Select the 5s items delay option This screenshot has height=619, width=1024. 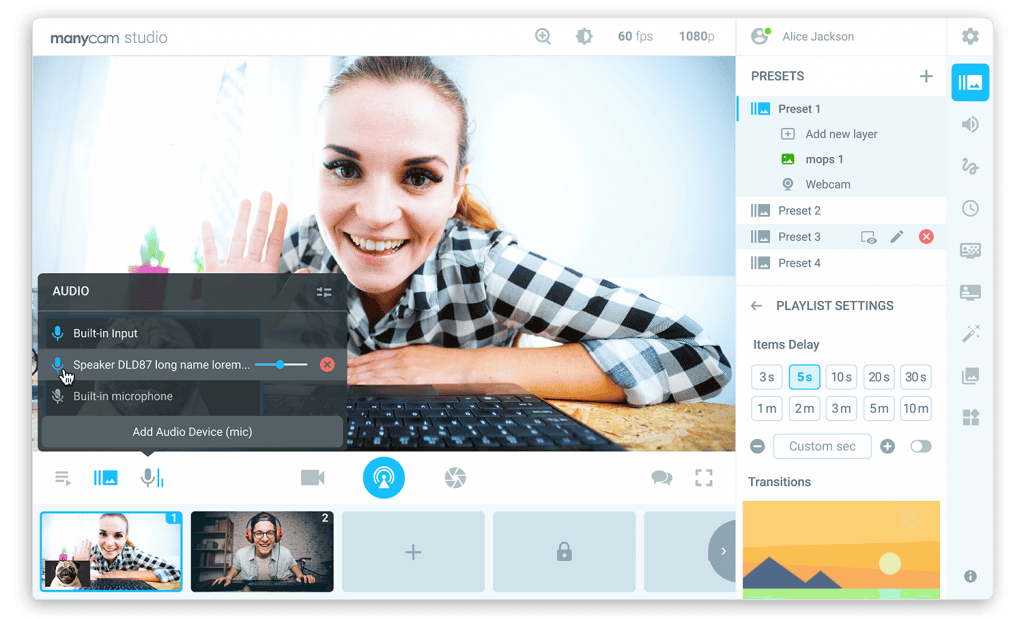click(804, 377)
